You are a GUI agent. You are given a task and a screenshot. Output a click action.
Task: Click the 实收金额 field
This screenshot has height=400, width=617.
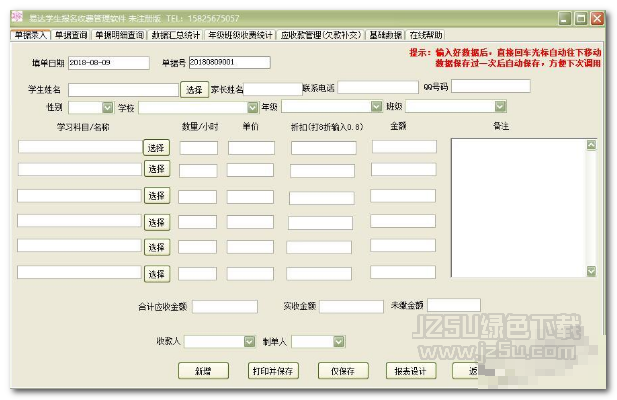[x=351, y=306]
